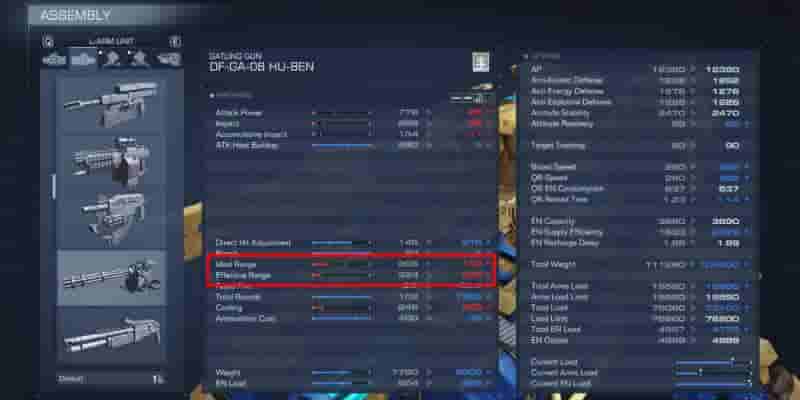Click the Anti-Kinetic Defense row
Image resolution: width=800 pixels, height=400 pixels.
[641, 80]
